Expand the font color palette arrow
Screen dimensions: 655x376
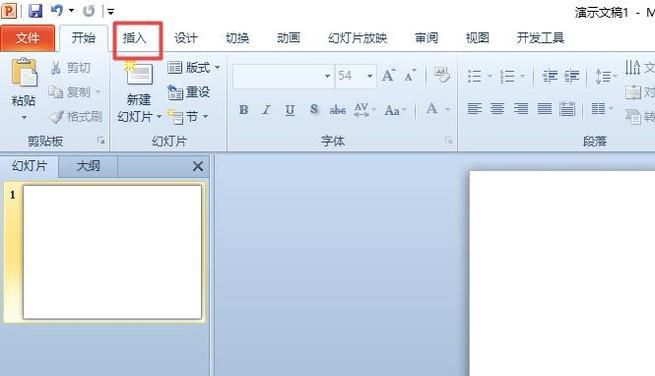(447, 109)
